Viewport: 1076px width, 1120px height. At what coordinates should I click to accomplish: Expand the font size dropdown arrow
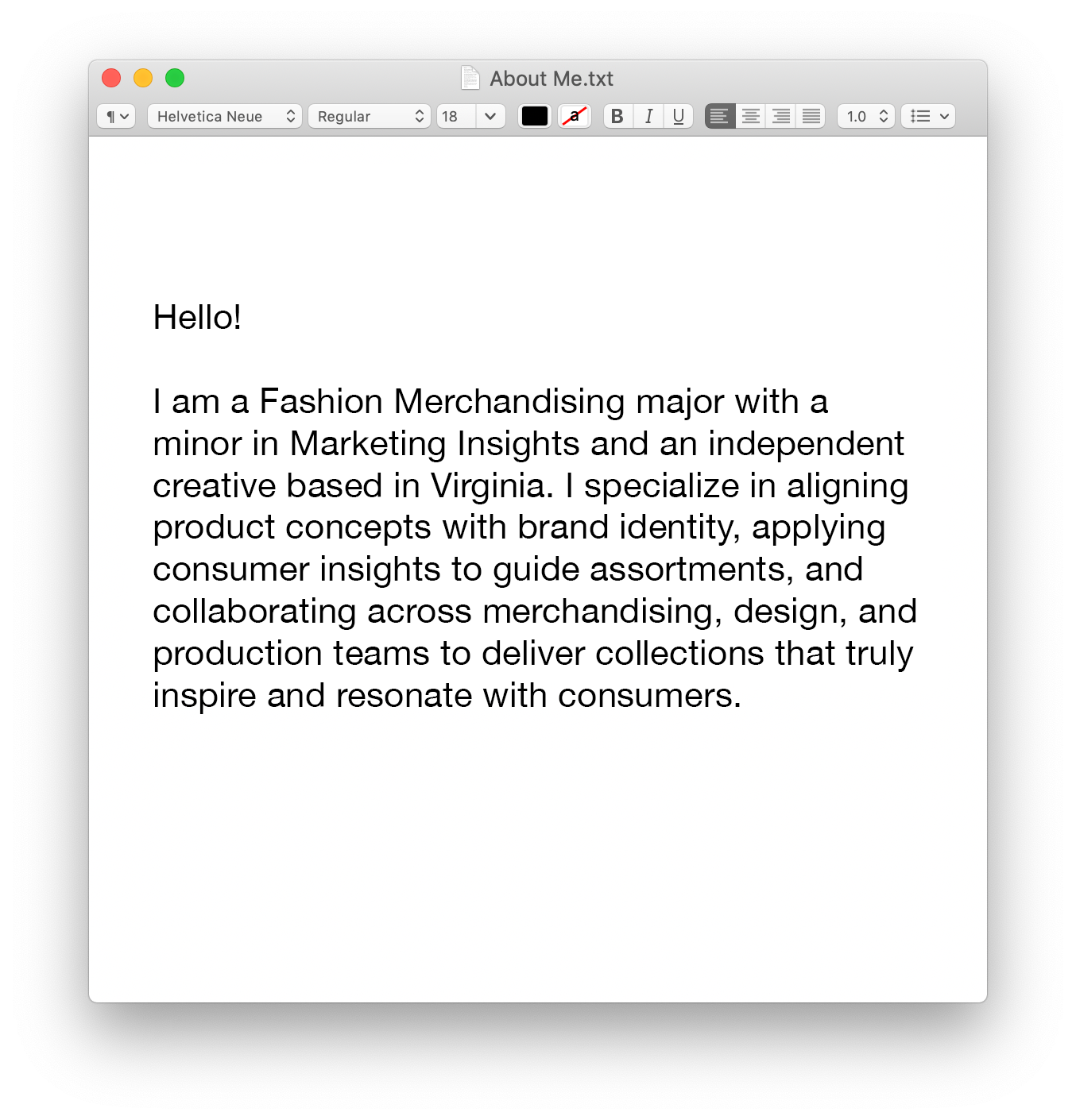[490, 116]
